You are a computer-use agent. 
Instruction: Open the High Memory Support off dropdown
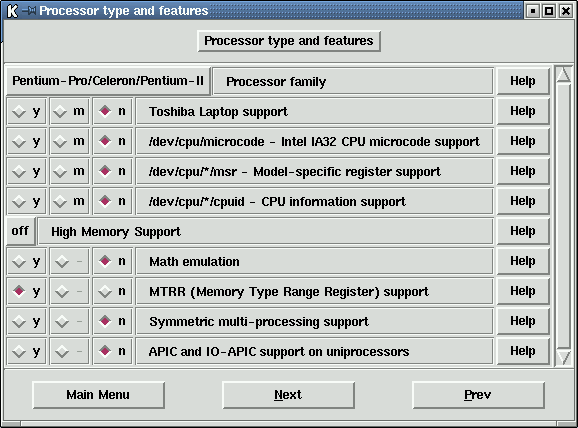pos(21,231)
